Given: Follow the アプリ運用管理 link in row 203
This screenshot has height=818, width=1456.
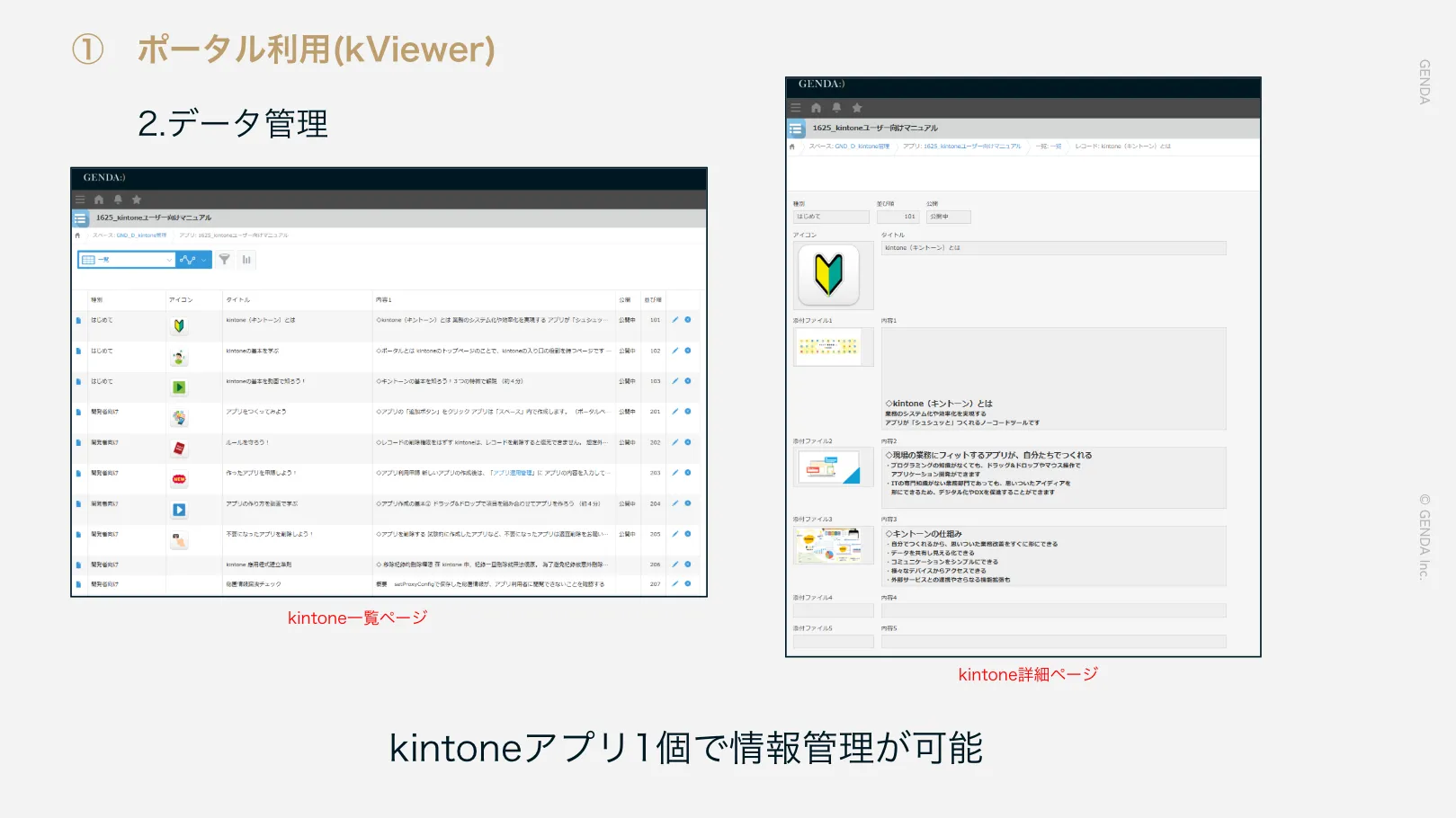Looking at the screenshot, I should click(512, 473).
